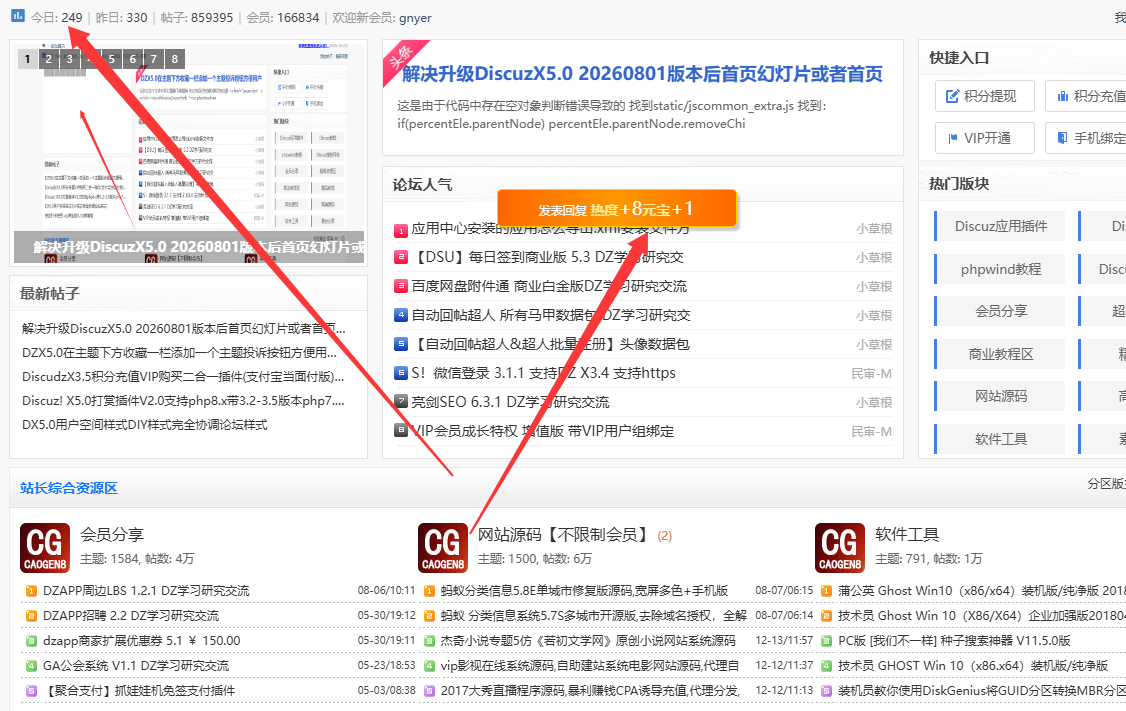Viewport: 1126px width, 711px height.
Task: Click rank 6 badge beside S! 微信登录
Action: 401,373
